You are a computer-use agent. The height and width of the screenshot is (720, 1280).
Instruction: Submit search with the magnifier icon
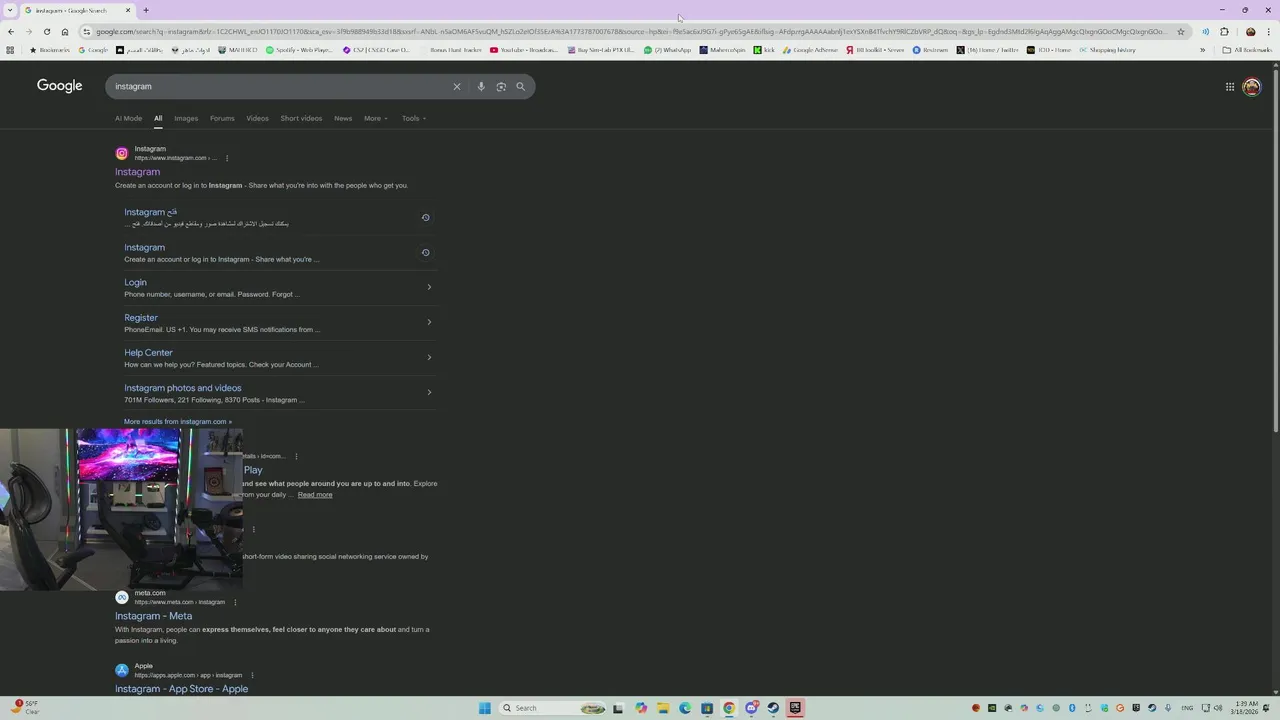520,87
